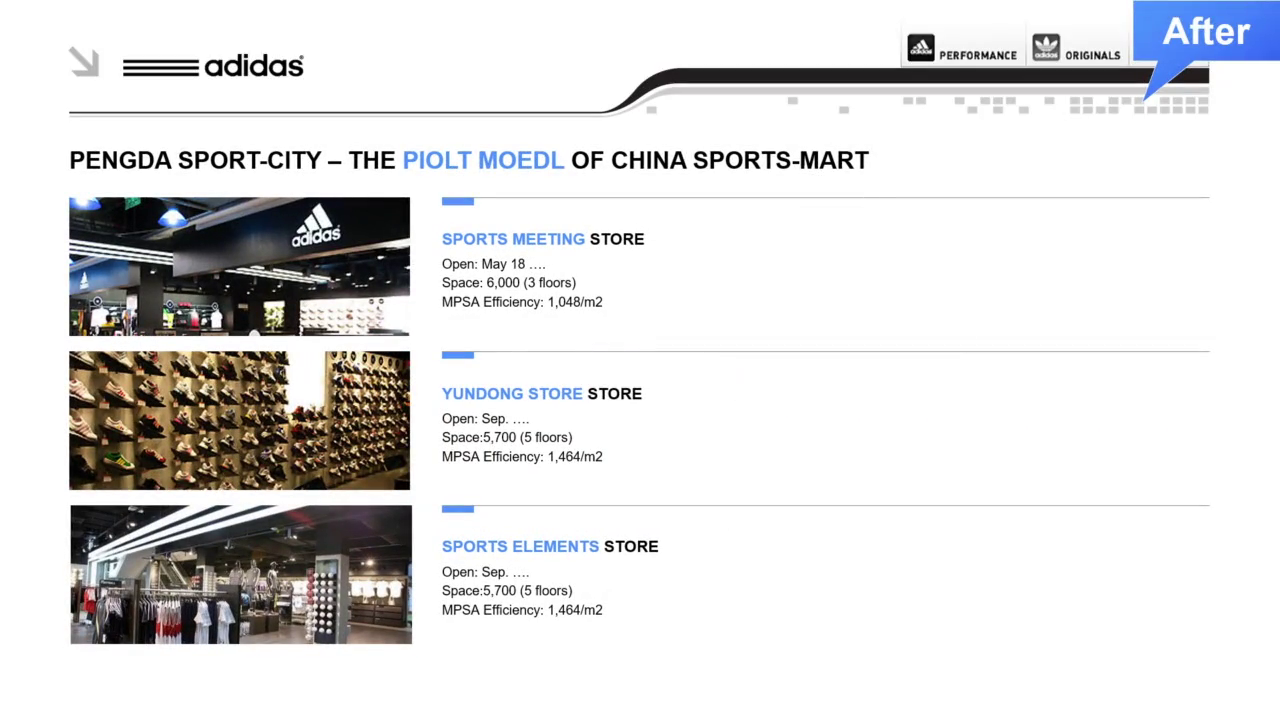Click the gray diagonal arrow icon
The image size is (1280, 720).
click(84, 62)
